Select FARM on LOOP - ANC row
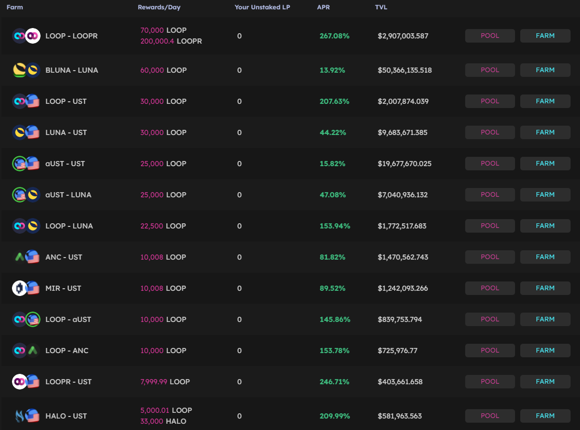 click(545, 350)
